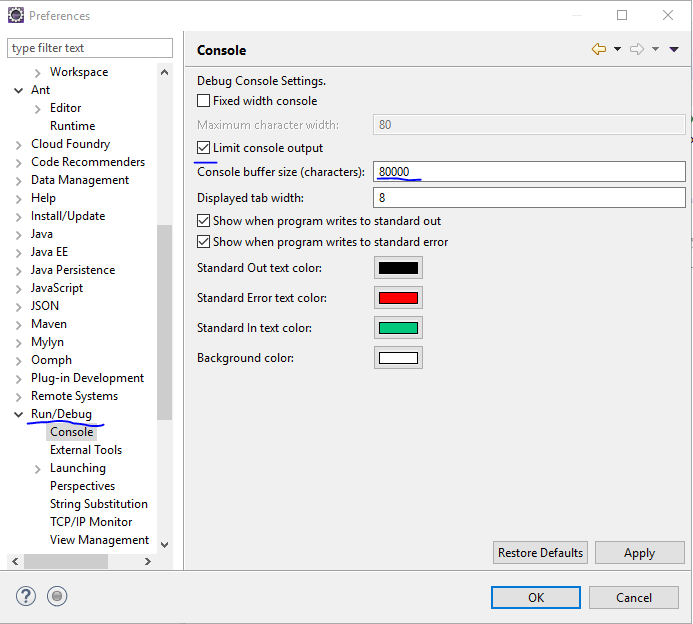Screen dimensions: 693x624
Task: Select External Tools in the preferences tree
Action: pos(86,450)
